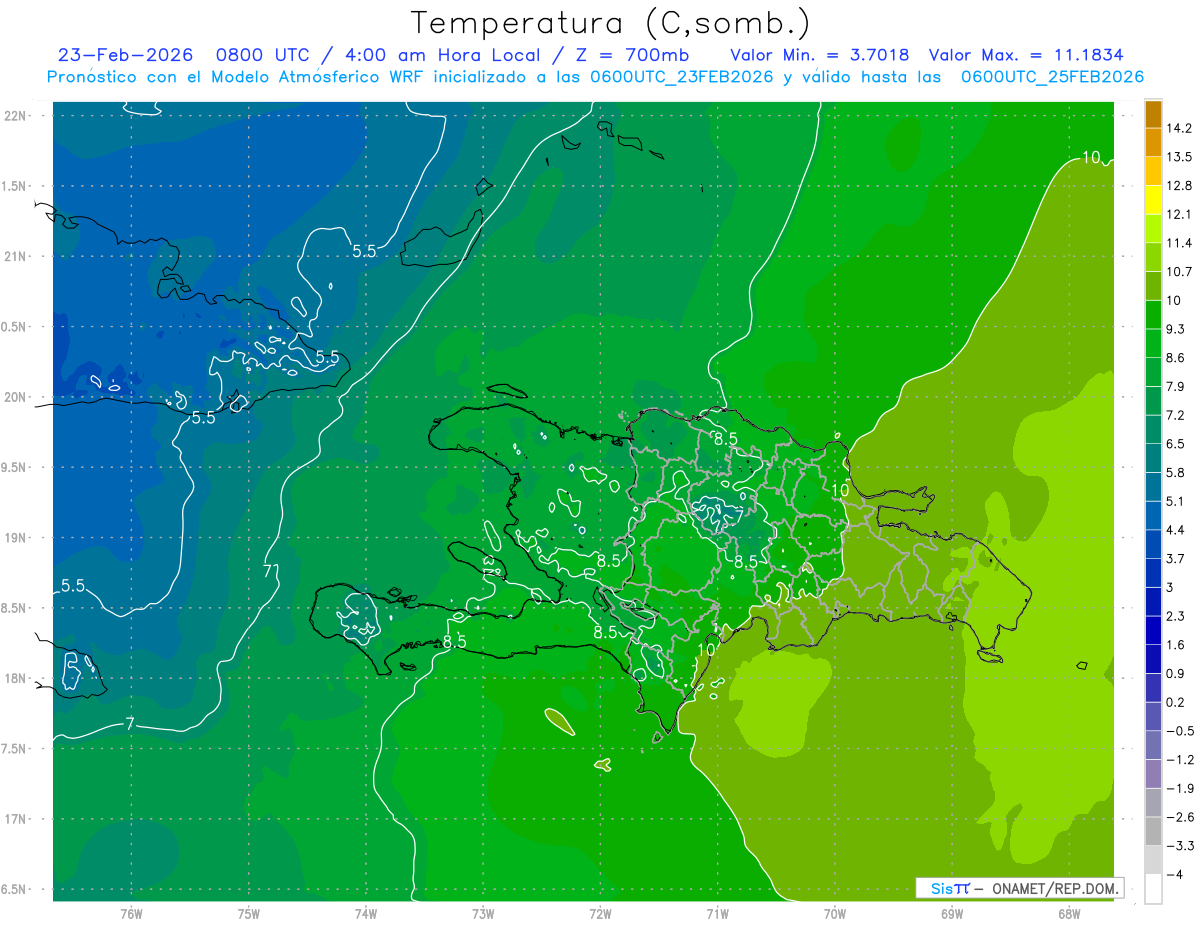The height and width of the screenshot is (927, 1200).
Task: Click the "18N" latitude axis label
Action: click(16, 679)
